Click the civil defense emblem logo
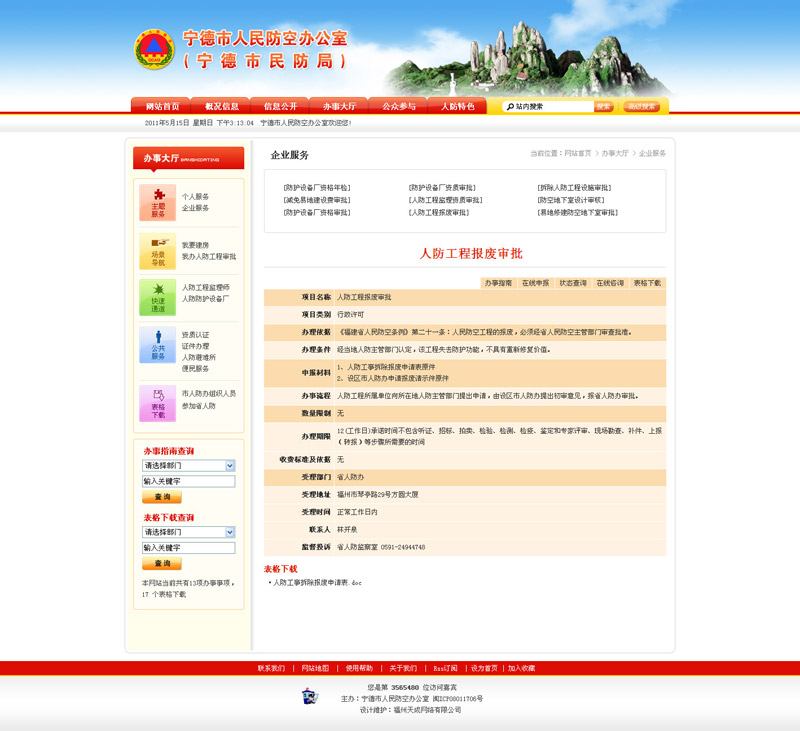The width and height of the screenshot is (800, 731). pos(154,50)
